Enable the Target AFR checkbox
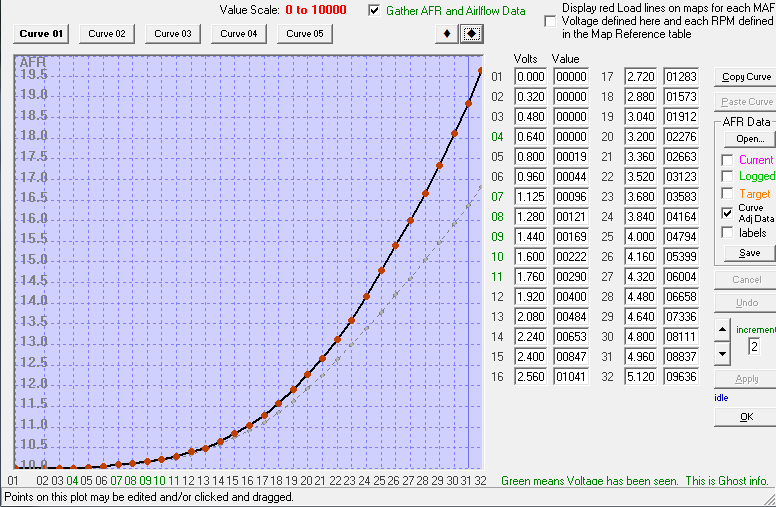This screenshot has width=776, height=507. coord(727,194)
